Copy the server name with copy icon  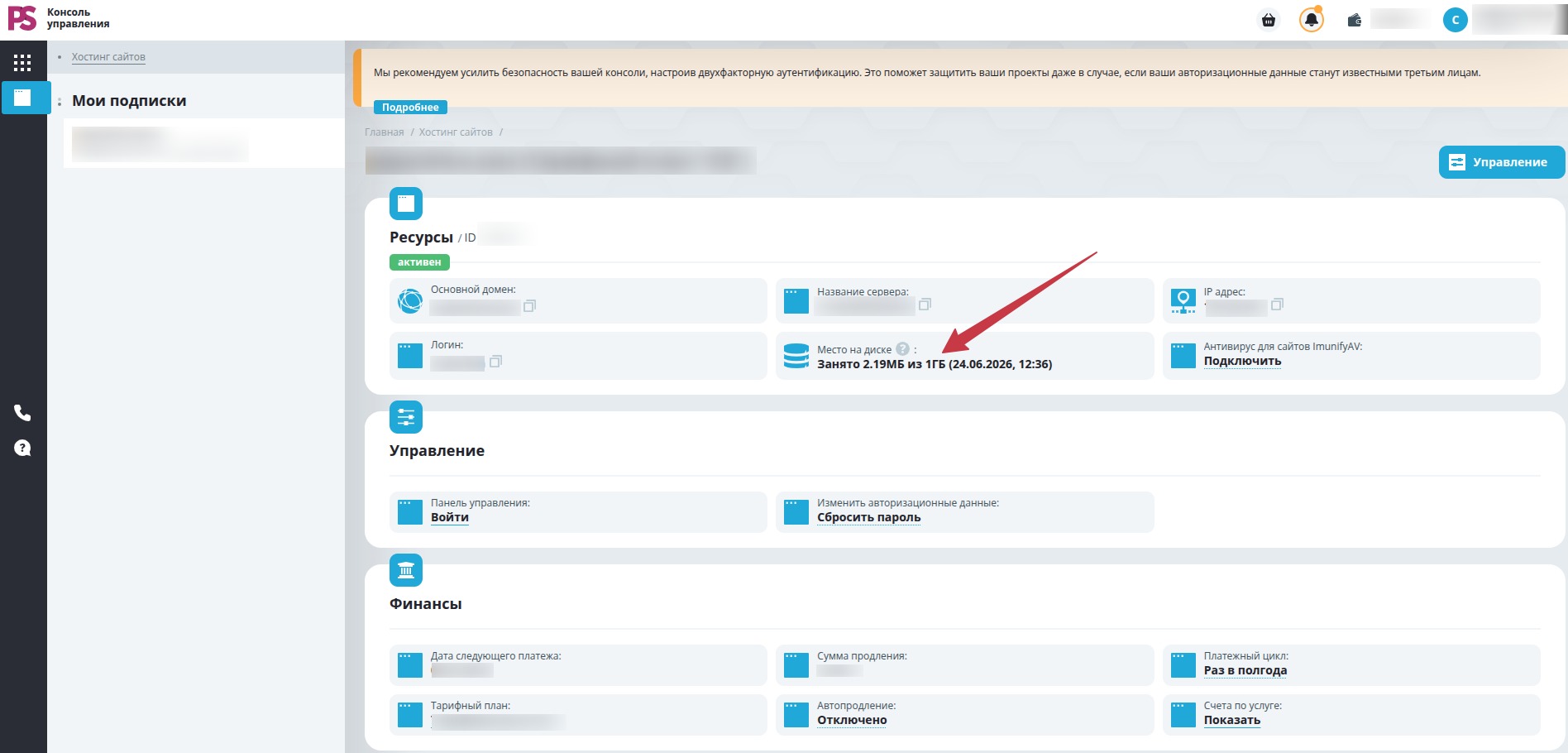click(925, 305)
